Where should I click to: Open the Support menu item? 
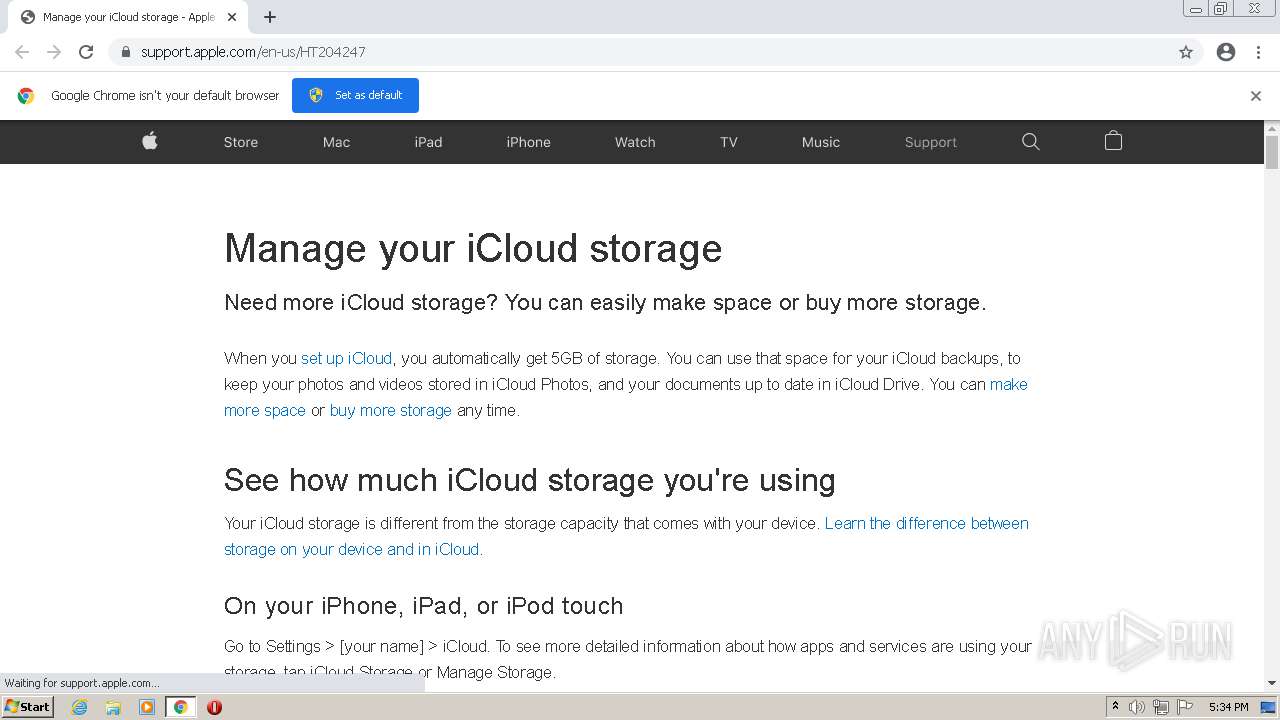931,142
